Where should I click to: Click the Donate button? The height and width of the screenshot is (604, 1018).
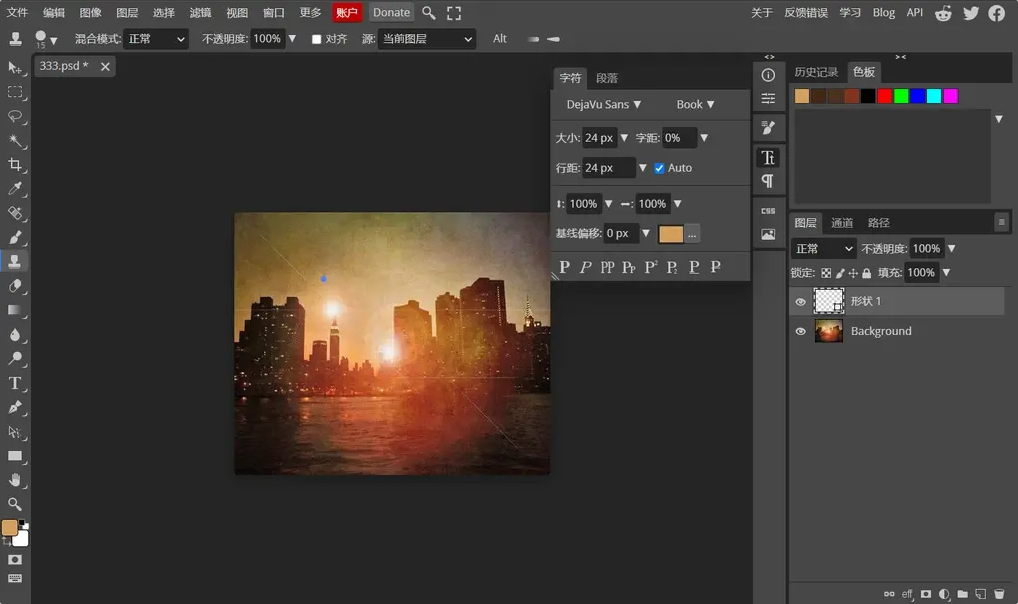pyautogui.click(x=391, y=12)
